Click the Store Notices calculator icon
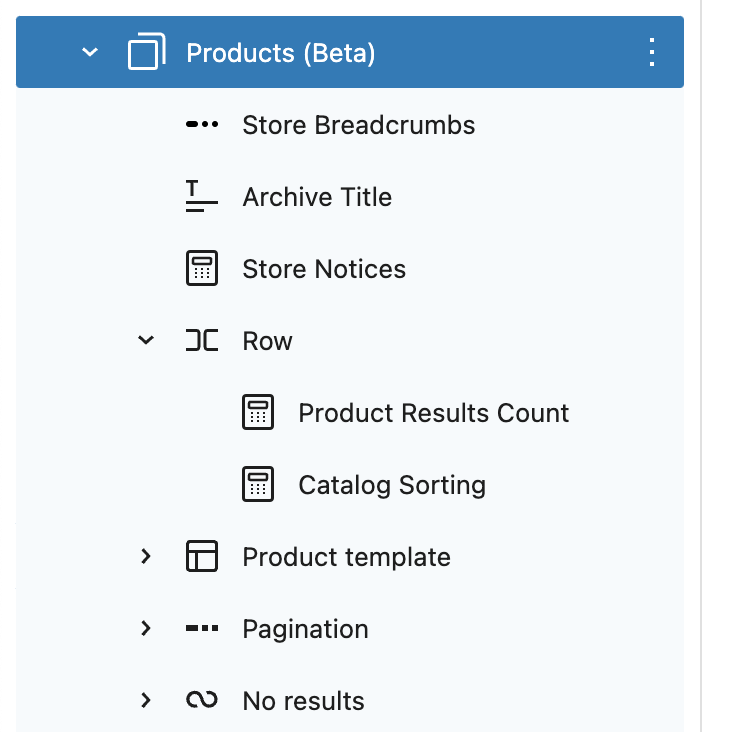This screenshot has width=754, height=732. pyautogui.click(x=202, y=268)
